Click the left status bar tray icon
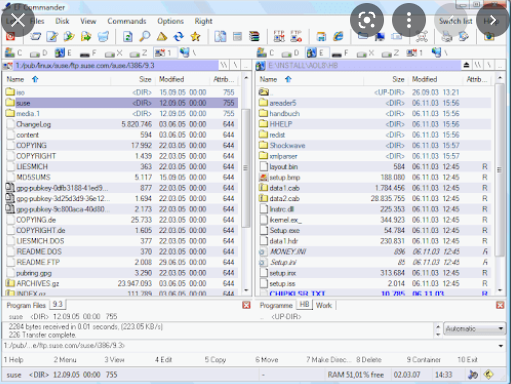The image size is (511, 384). (473, 375)
